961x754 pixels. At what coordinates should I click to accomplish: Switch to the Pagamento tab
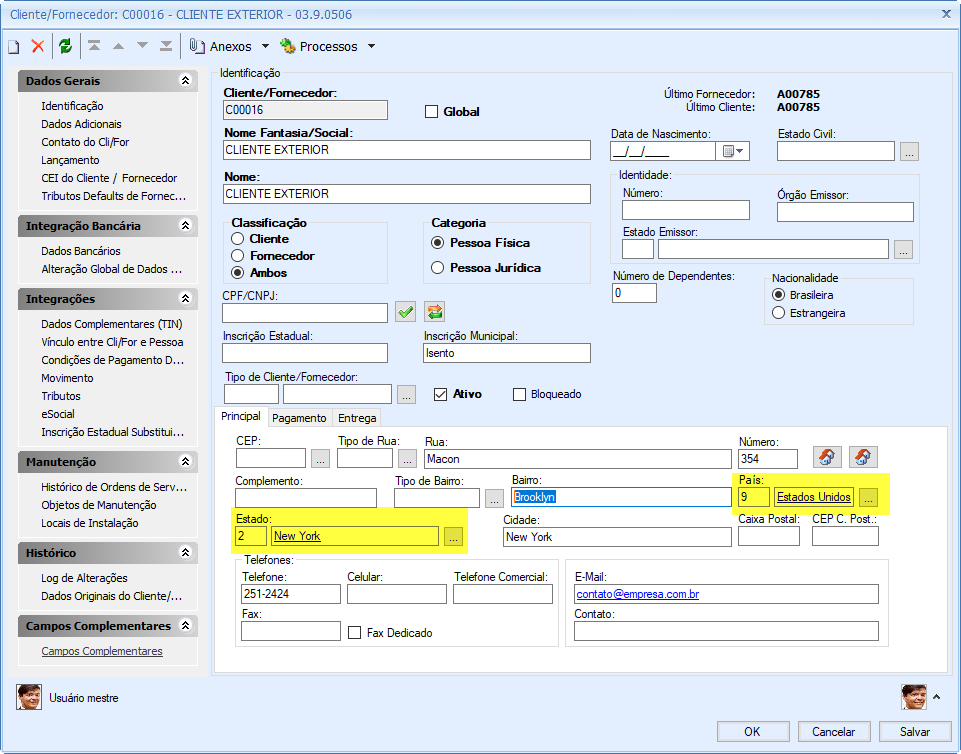pyautogui.click(x=299, y=417)
